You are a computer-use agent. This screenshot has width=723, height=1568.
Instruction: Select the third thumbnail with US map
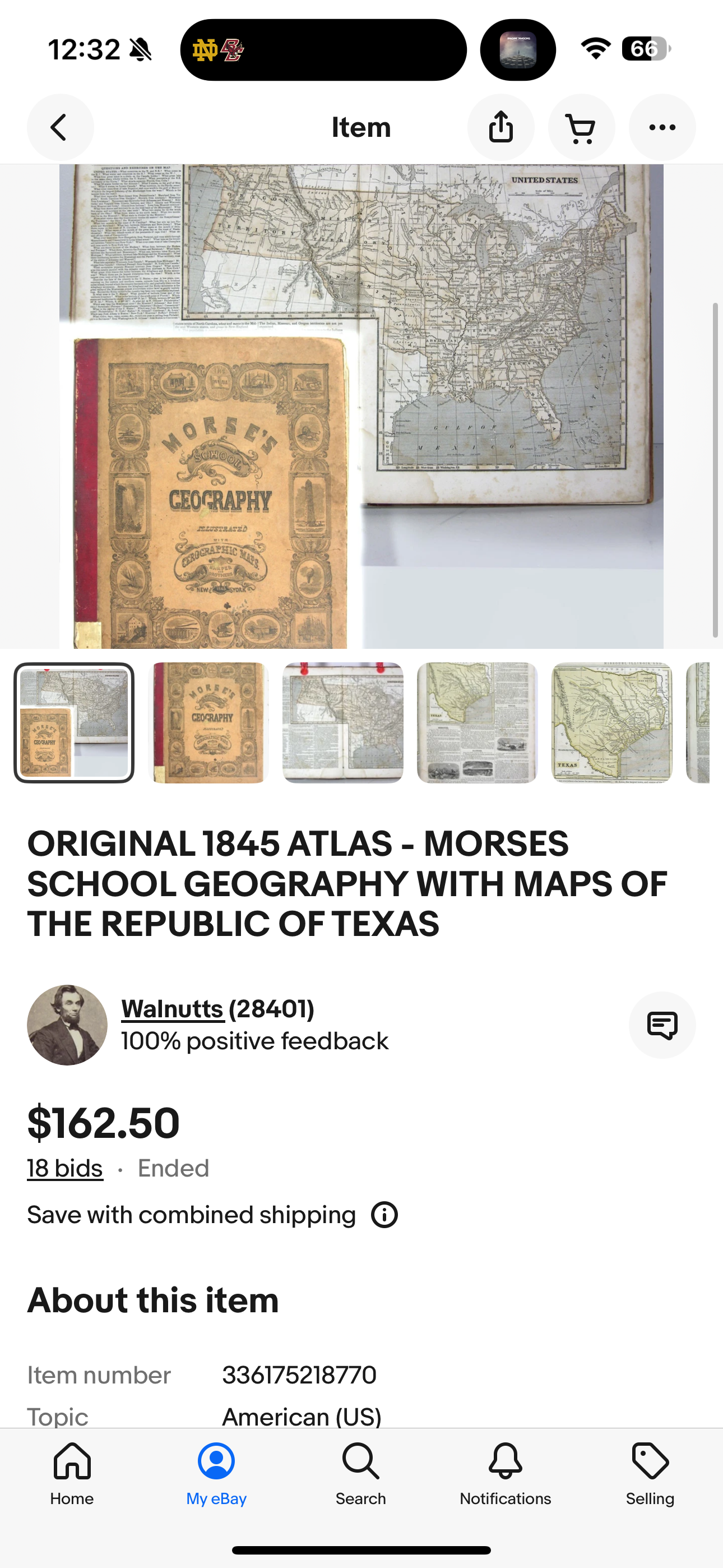tap(342, 722)
